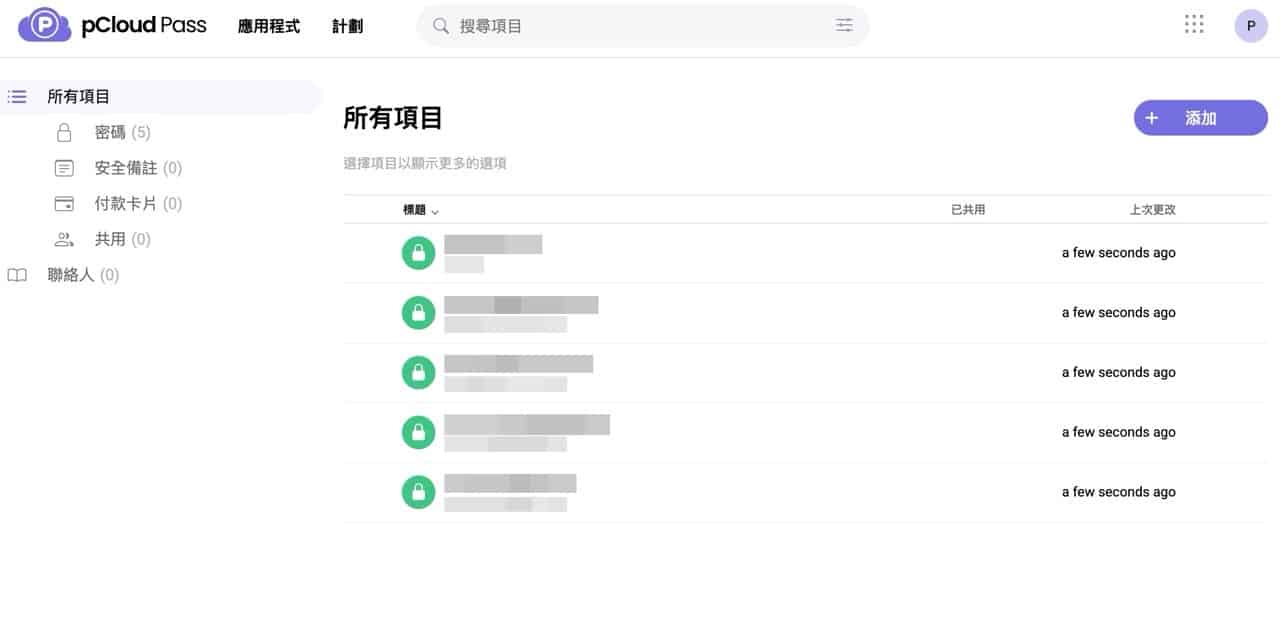Select the card icon for 付款卡片

tap(64, 204)
